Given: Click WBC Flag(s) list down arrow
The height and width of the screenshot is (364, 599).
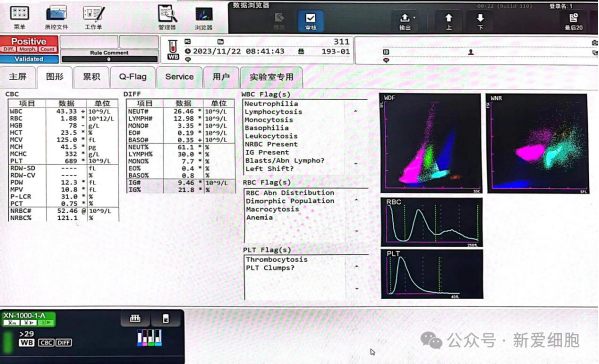Looking at the screenshot, I should coord(356,163).
